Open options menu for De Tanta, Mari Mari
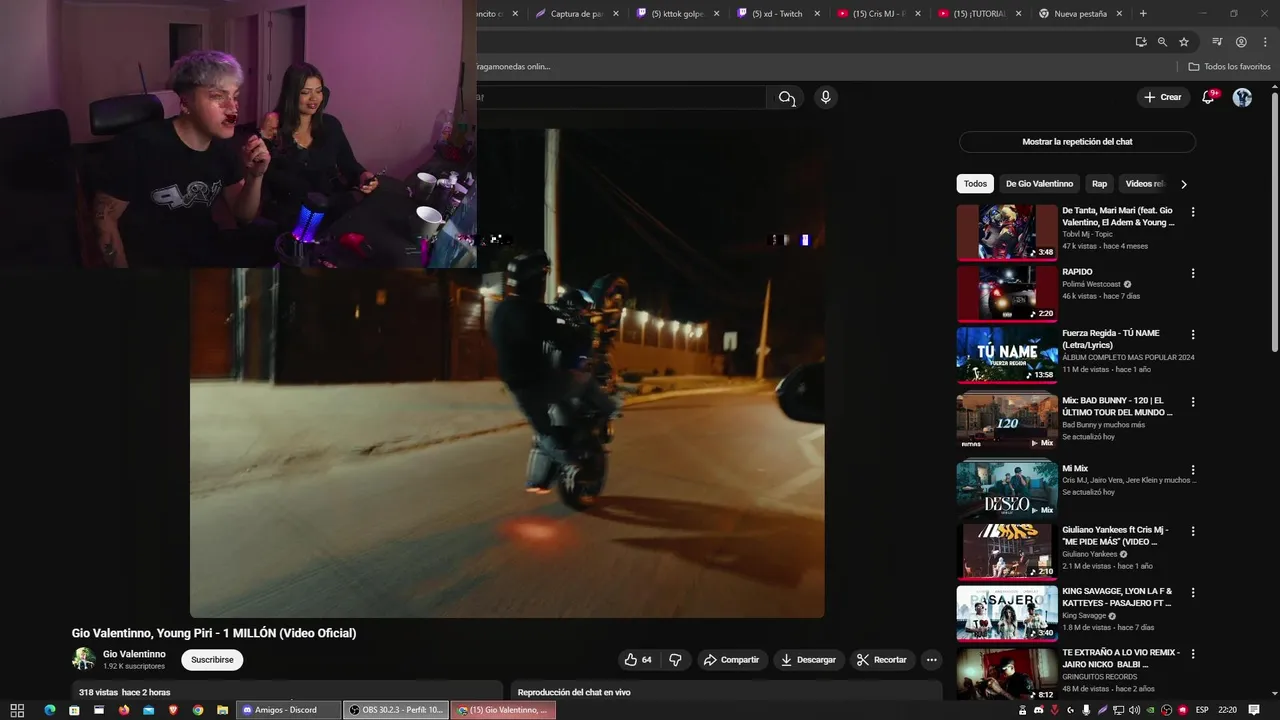 click(1192, 212)
